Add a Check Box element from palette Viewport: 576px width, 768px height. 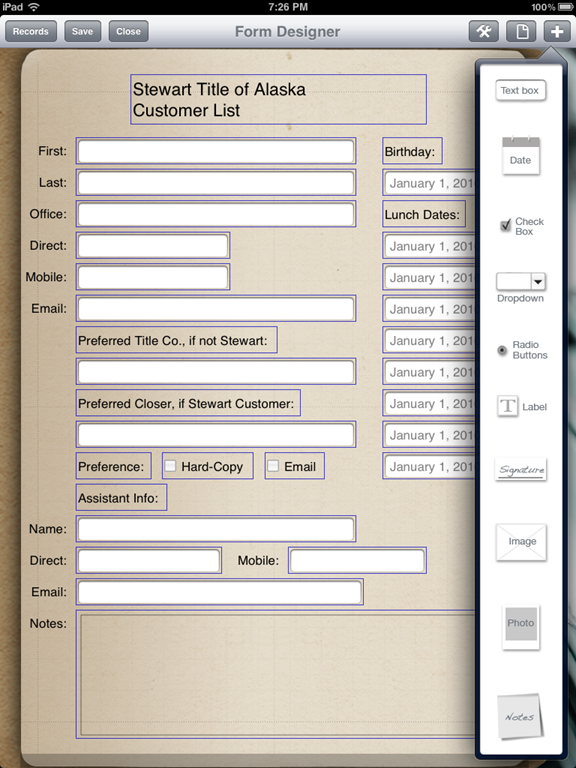click(522, 226)
